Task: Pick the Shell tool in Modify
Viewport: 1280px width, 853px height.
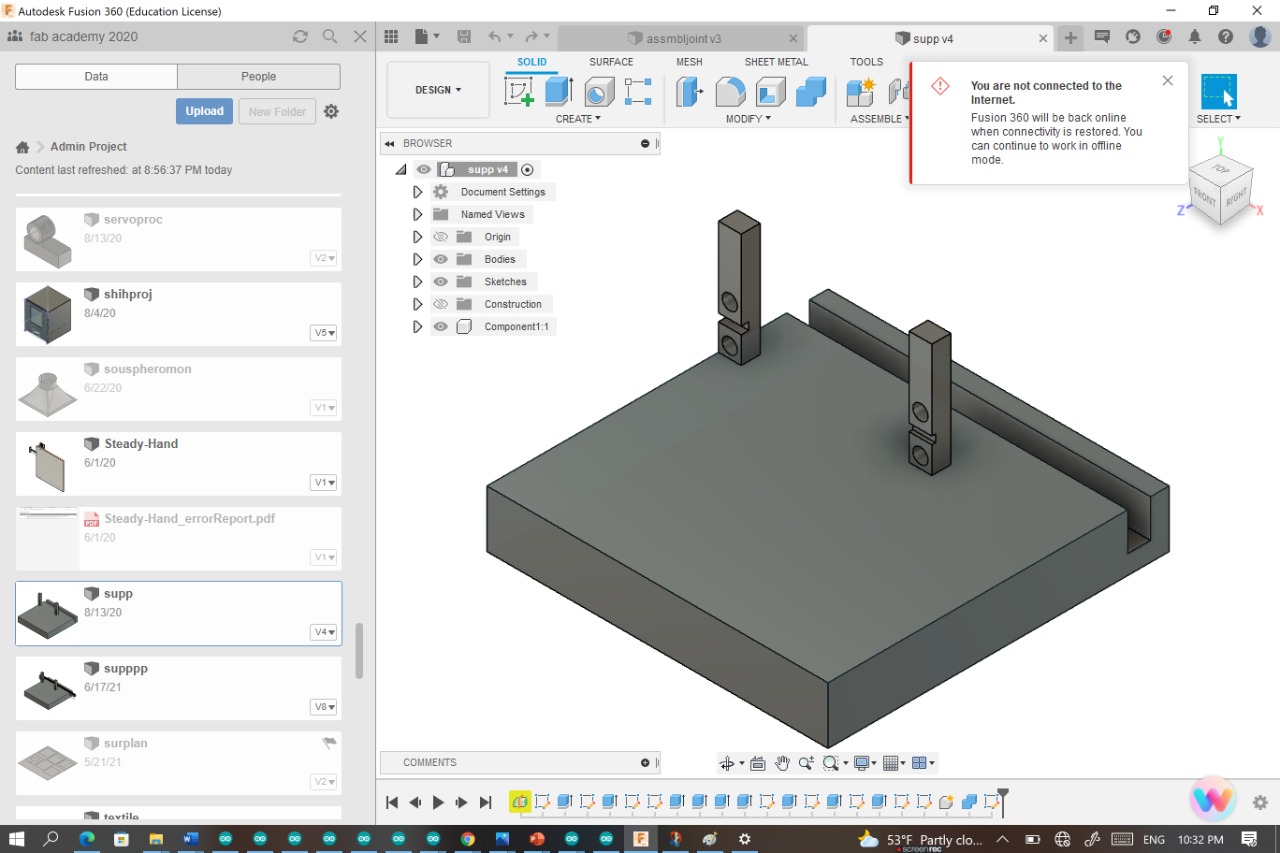Action: click(x=770, y=92)
